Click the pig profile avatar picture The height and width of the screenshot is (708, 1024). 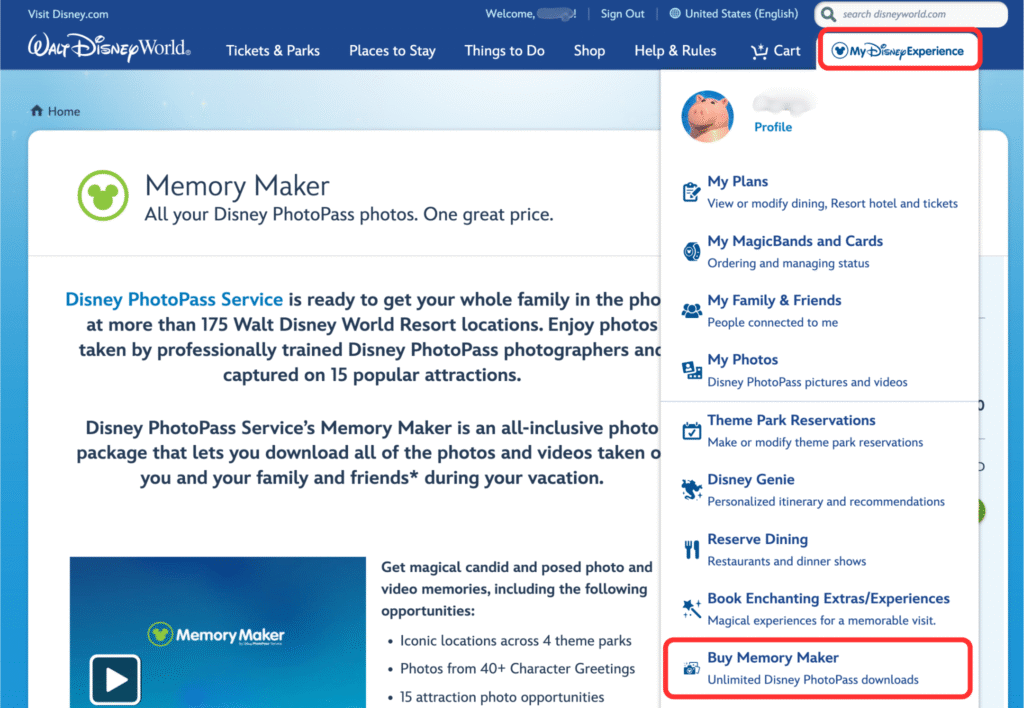click(707, 116)
